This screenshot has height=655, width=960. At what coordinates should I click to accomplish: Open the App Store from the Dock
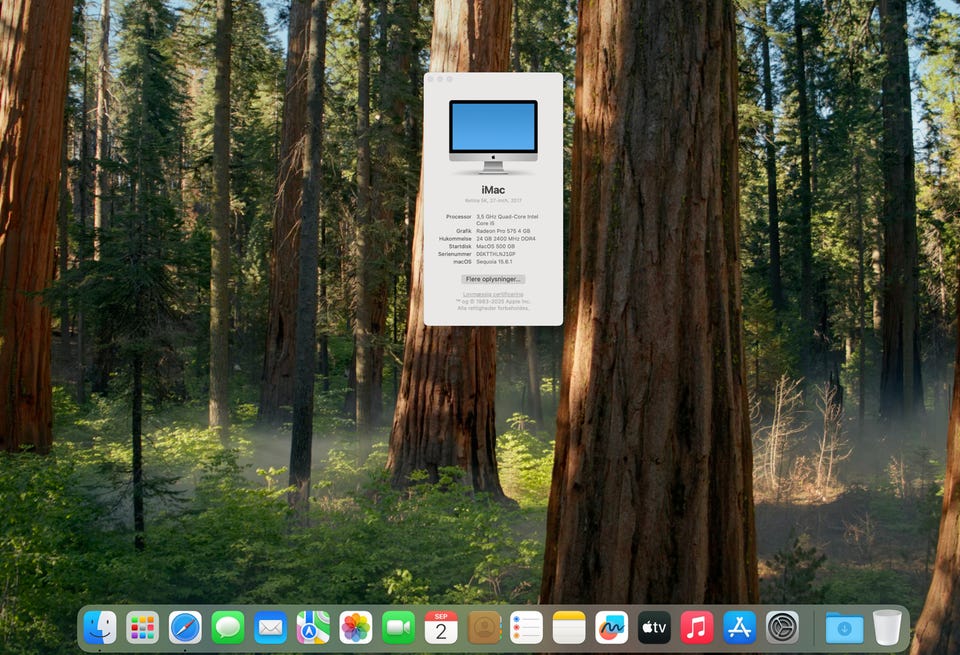pyautogui.click(x=740, y=627)
